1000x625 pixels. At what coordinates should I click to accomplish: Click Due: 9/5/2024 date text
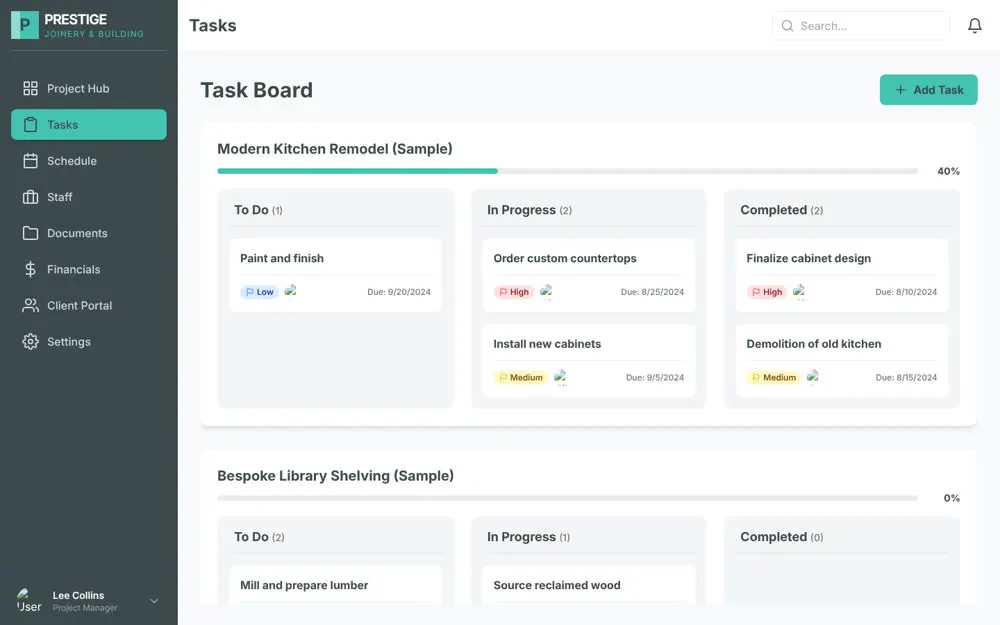(x=655, y=378)
